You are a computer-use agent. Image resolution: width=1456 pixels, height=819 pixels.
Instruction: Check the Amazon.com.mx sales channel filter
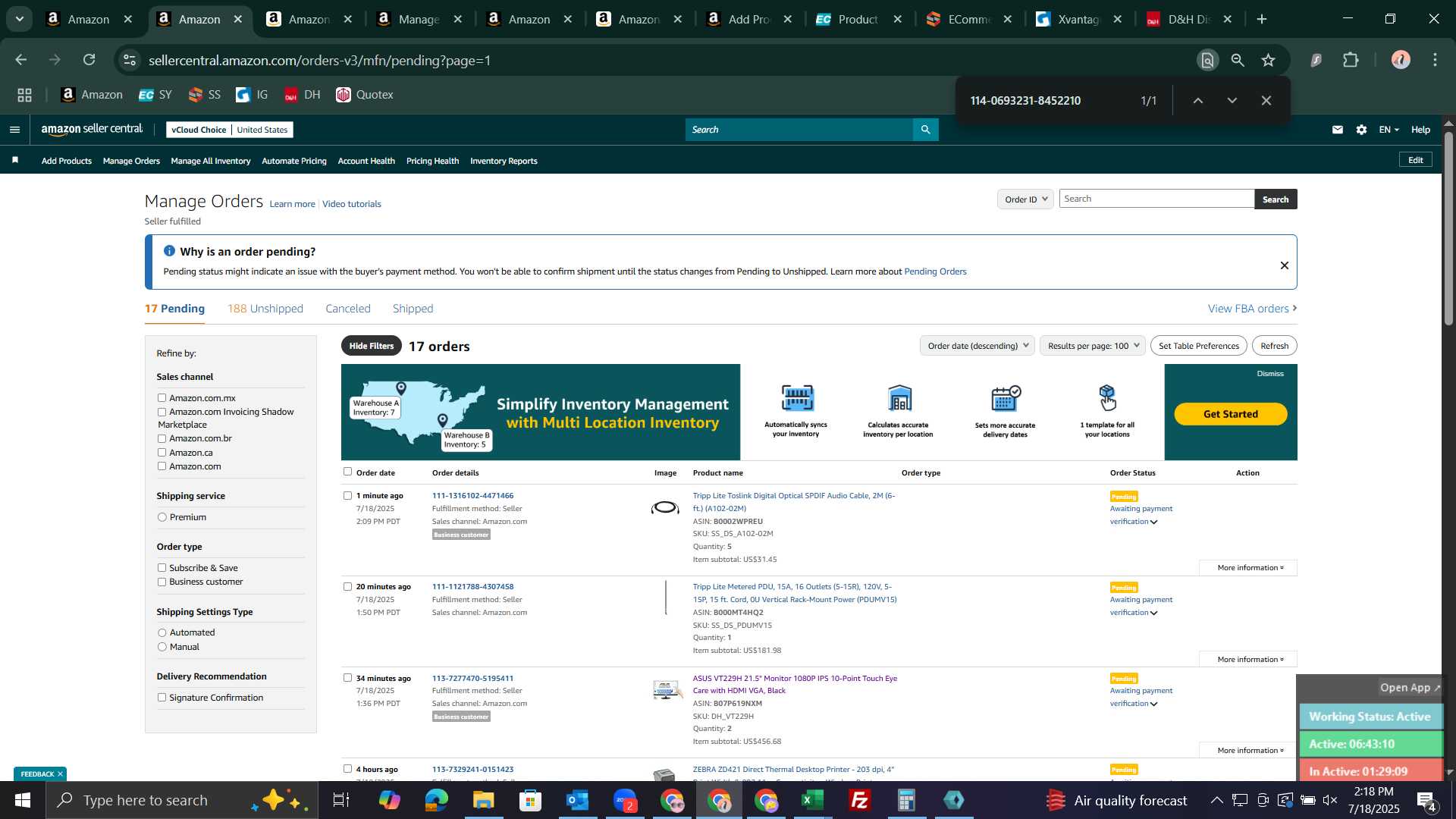[x=162, y=397]
